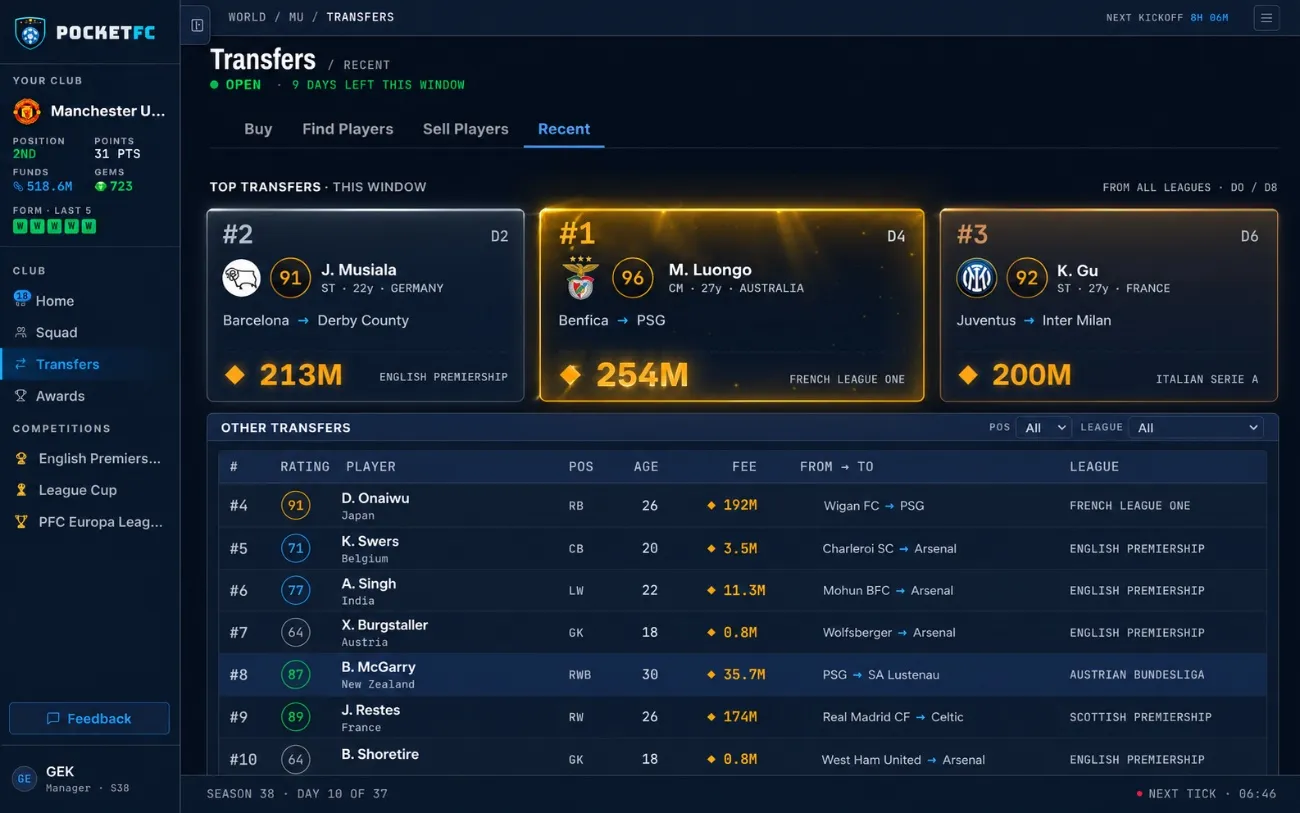
Task: Click J. Musiala's 91 rating badge
Action: pos(290,278)
